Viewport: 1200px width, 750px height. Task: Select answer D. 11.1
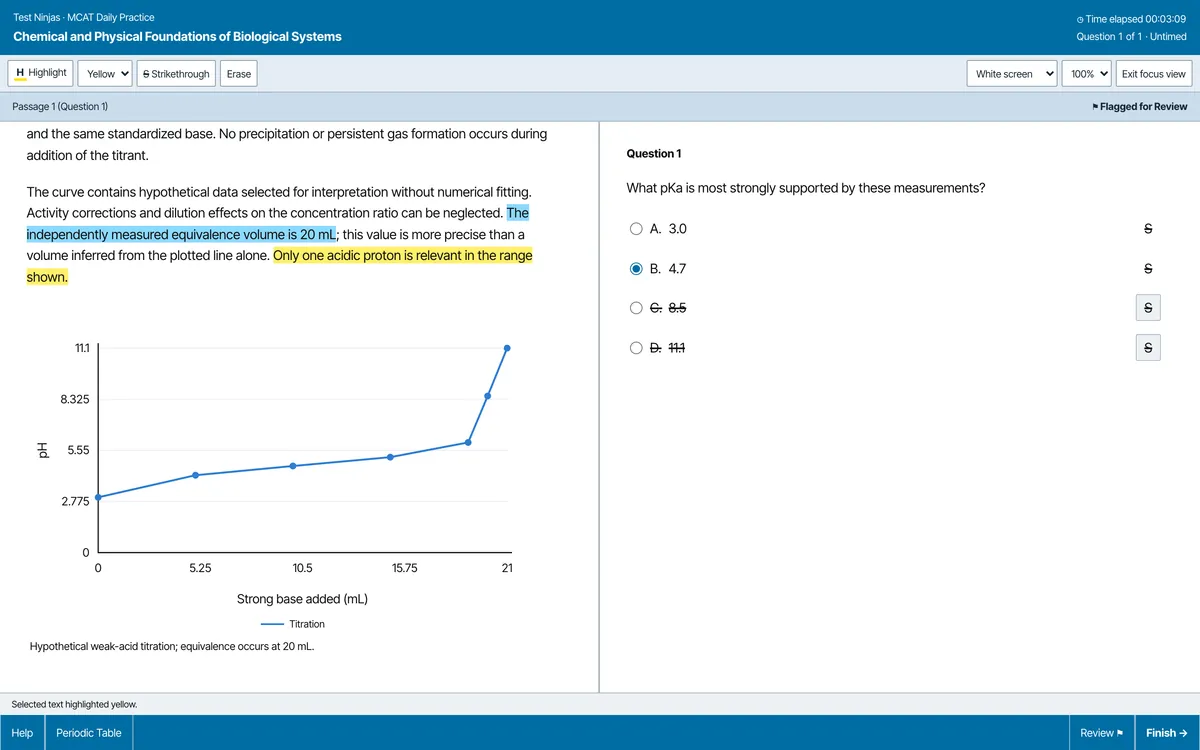[636, 348]
